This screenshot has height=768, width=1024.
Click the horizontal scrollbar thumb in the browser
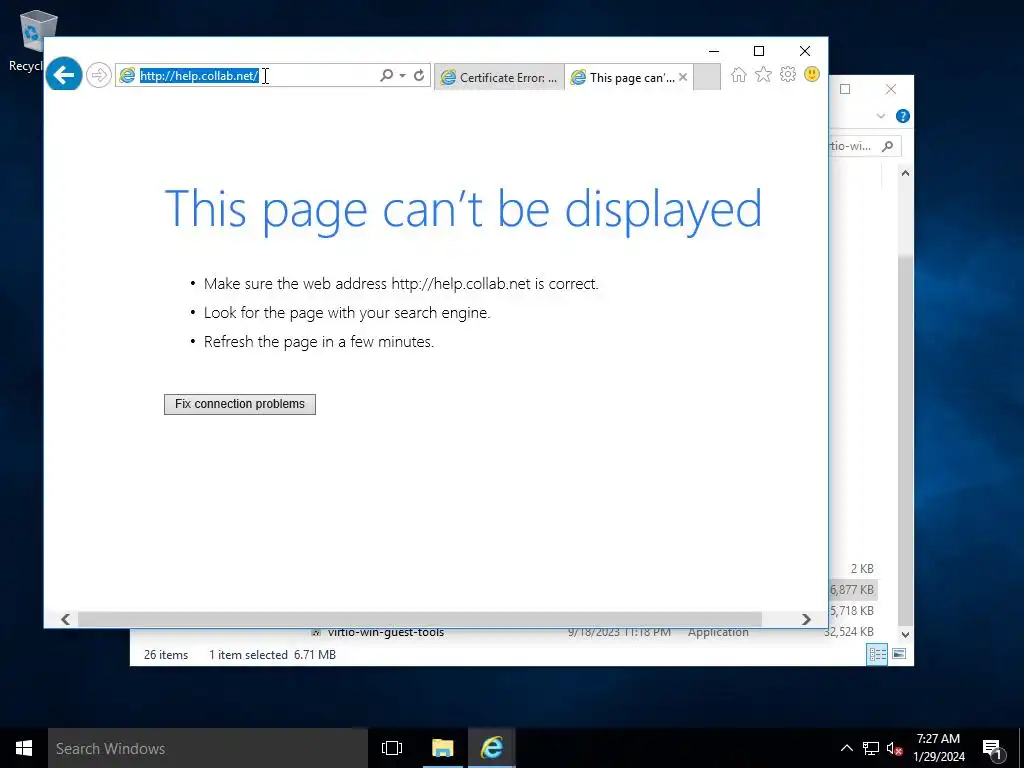420,619
